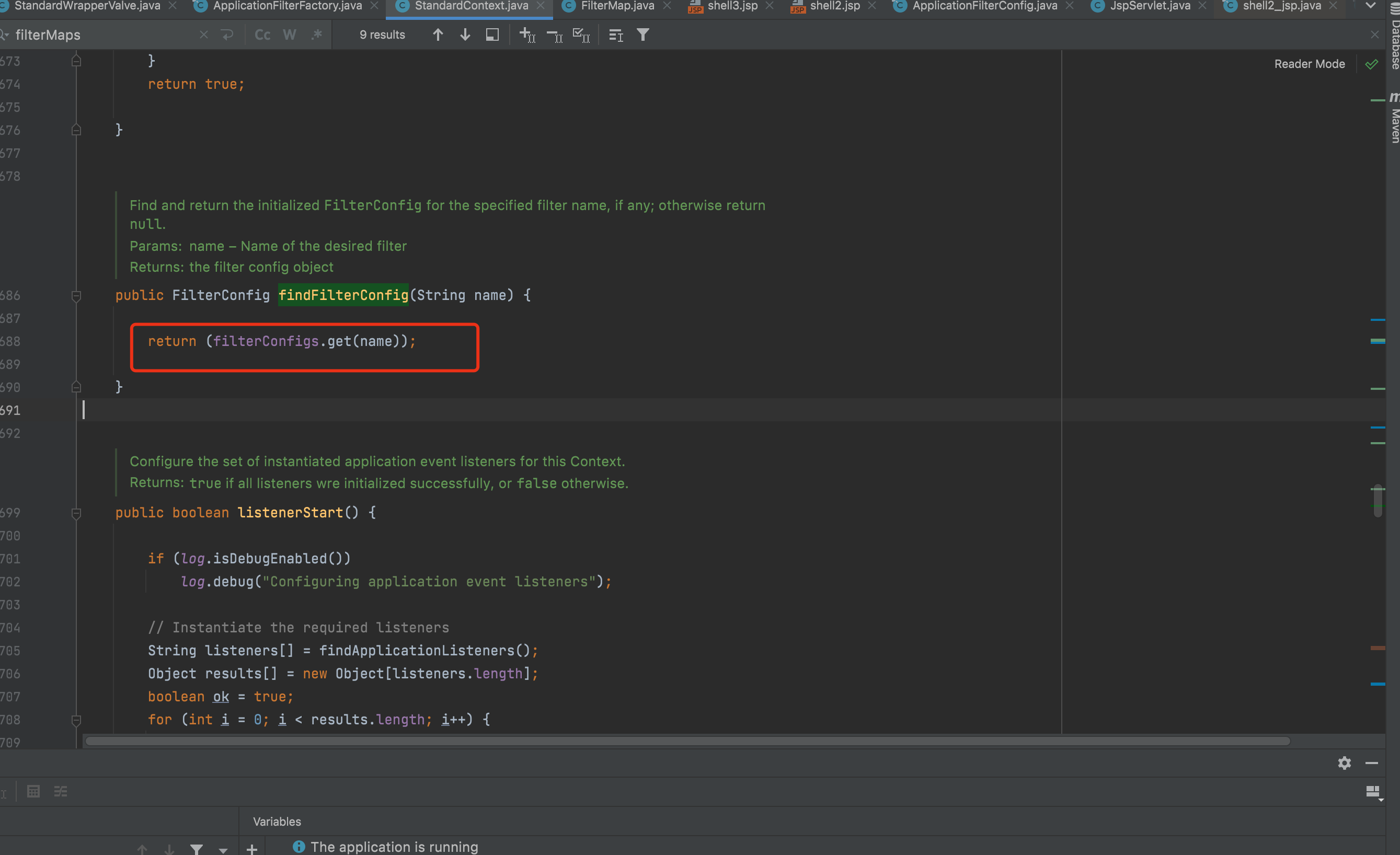Select the Variables panel tab
1400x855 pixels.
(277, 822)
